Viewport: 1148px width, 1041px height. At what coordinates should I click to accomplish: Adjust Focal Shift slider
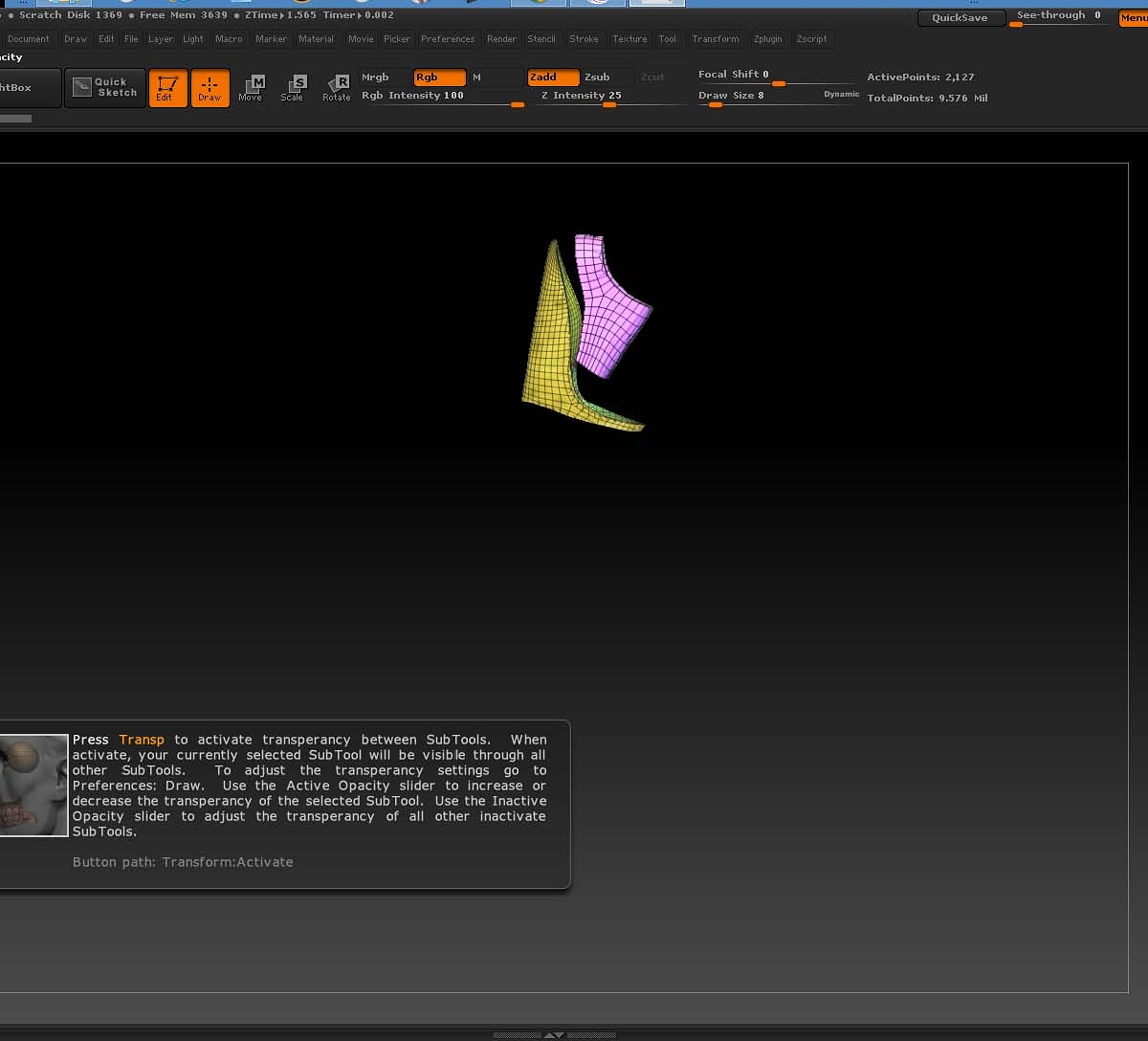click(777, 77)
